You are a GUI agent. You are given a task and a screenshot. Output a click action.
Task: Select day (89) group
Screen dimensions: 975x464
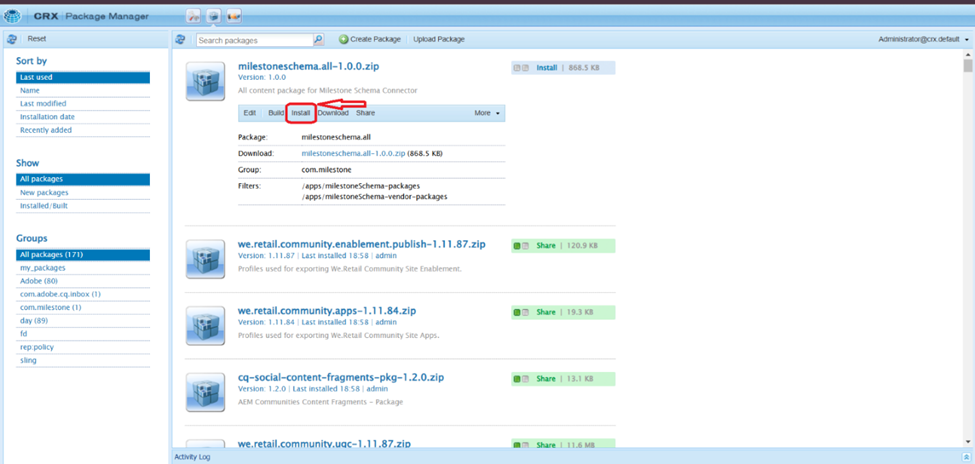(83, 321)
